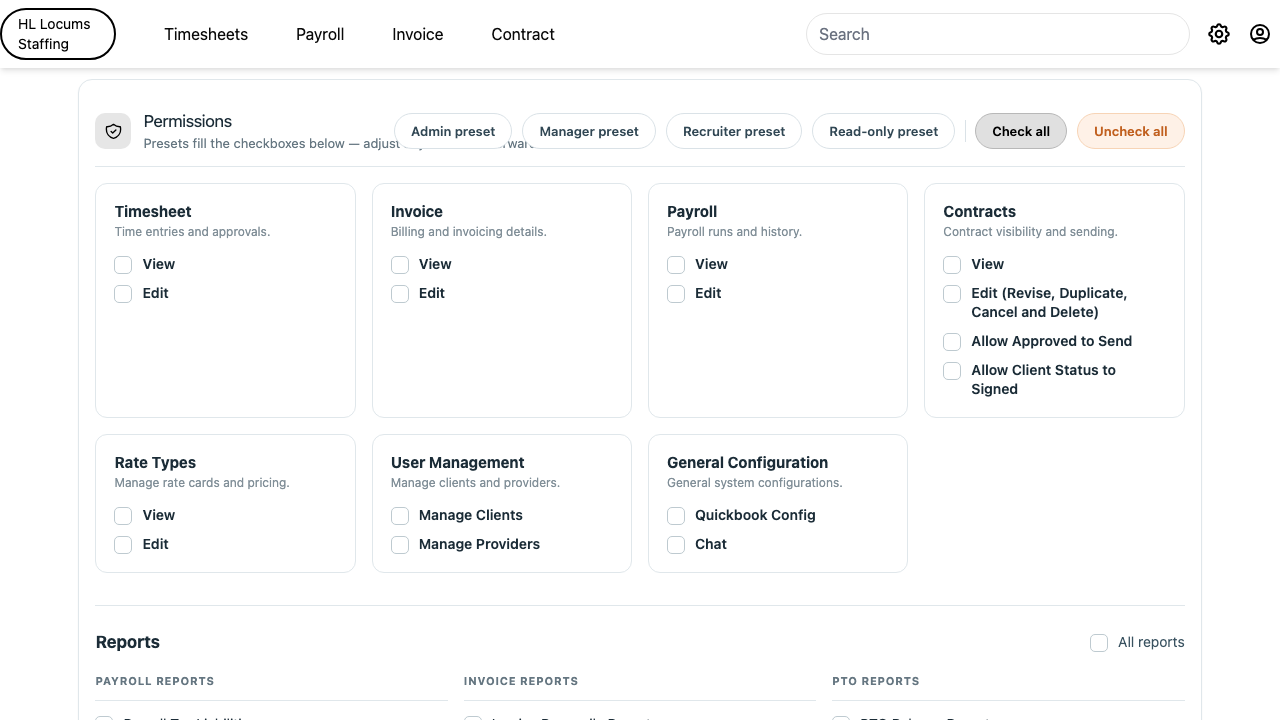Open the Payroll nav item

click(320, 34)
